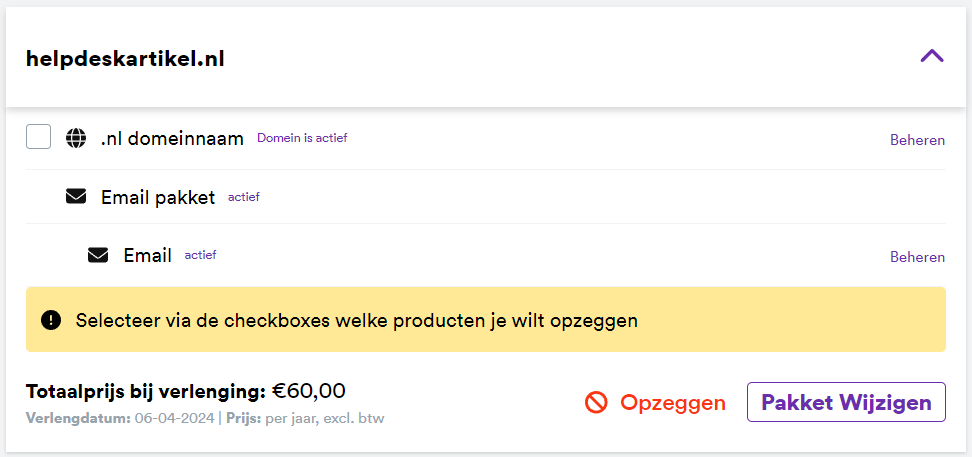
Task: Select the Email sub-item label
Action: [147, 255]
